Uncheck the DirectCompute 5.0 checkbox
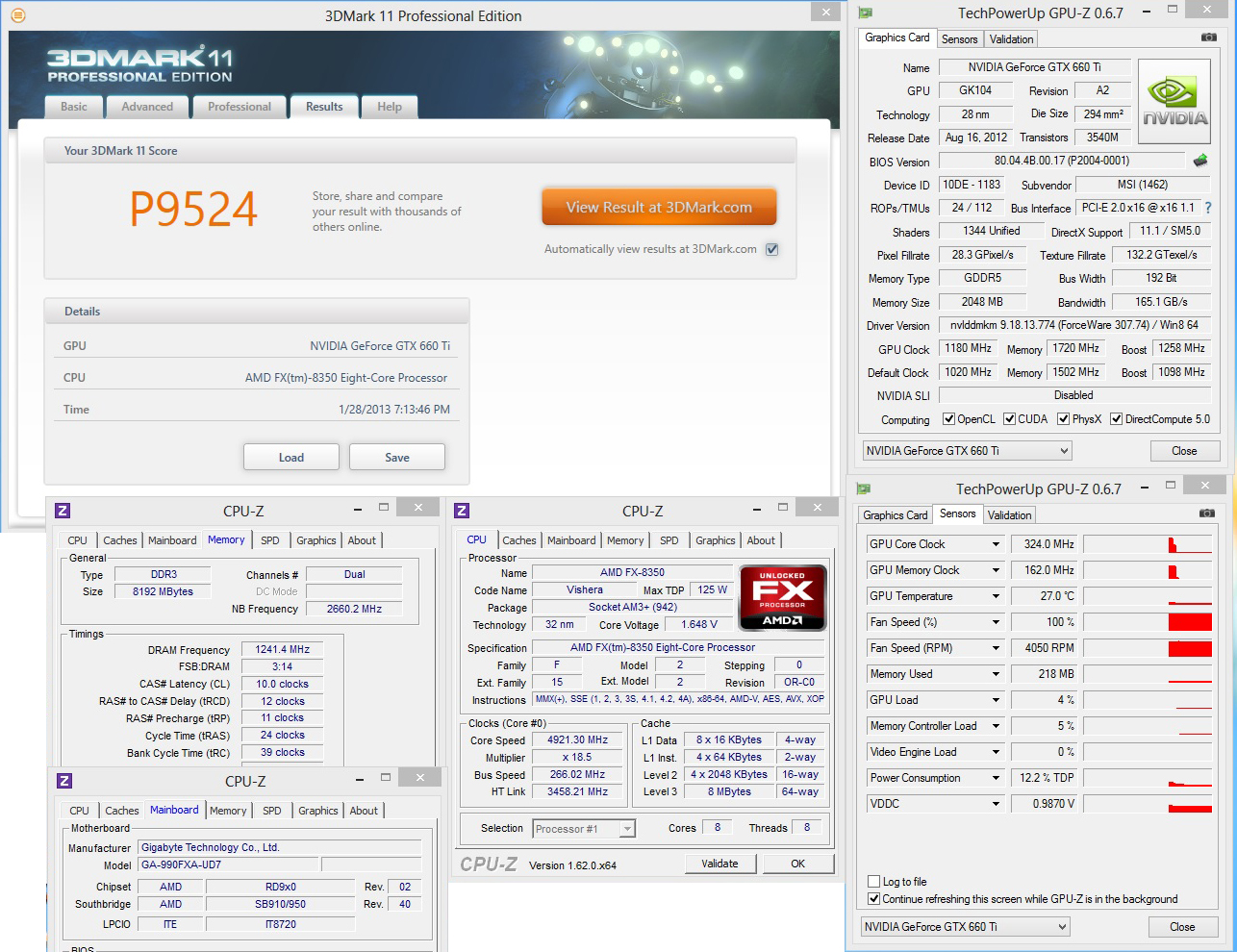 click(1116, 419)
